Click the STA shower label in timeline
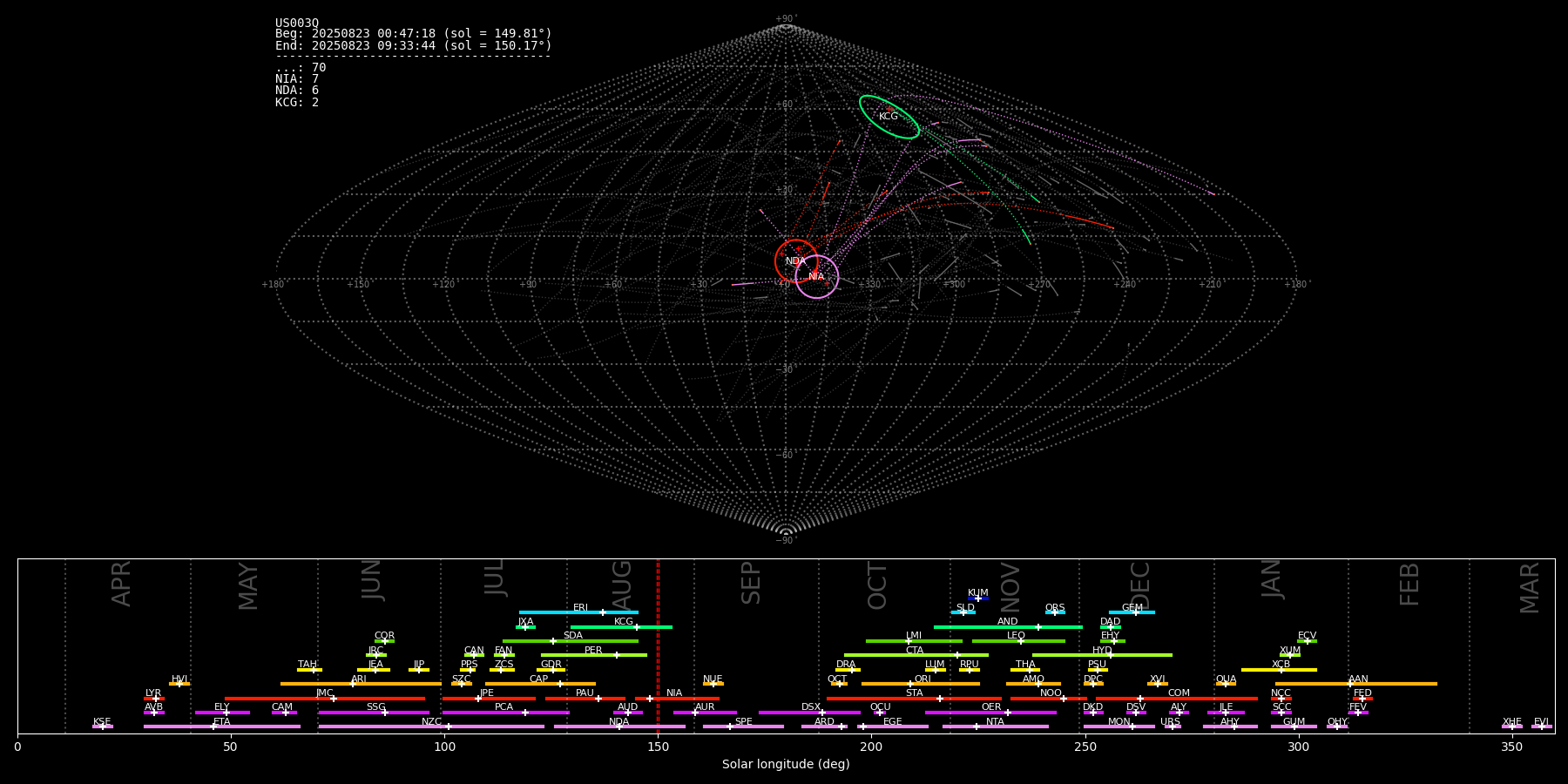Image resolution: width=1568 pixels, height=784 pixels. [x=914, y=693]
